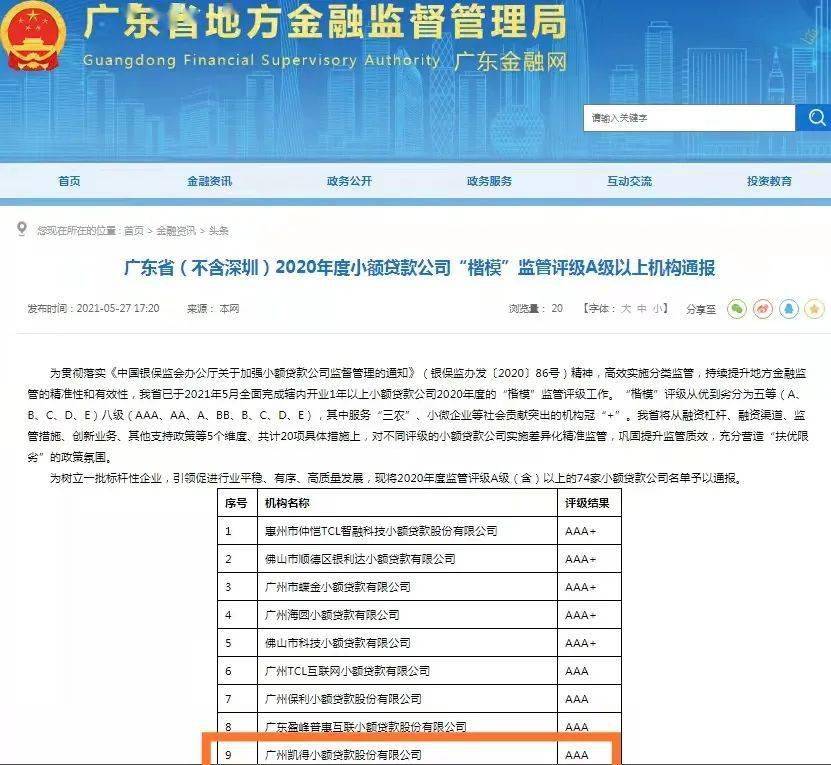Click the 来源：本网 source text
The image size is (831, 765).
tap(213, 309)
